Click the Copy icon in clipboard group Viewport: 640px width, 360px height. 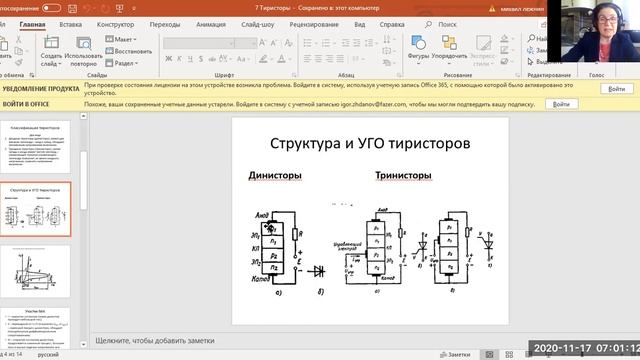(18, 51)
